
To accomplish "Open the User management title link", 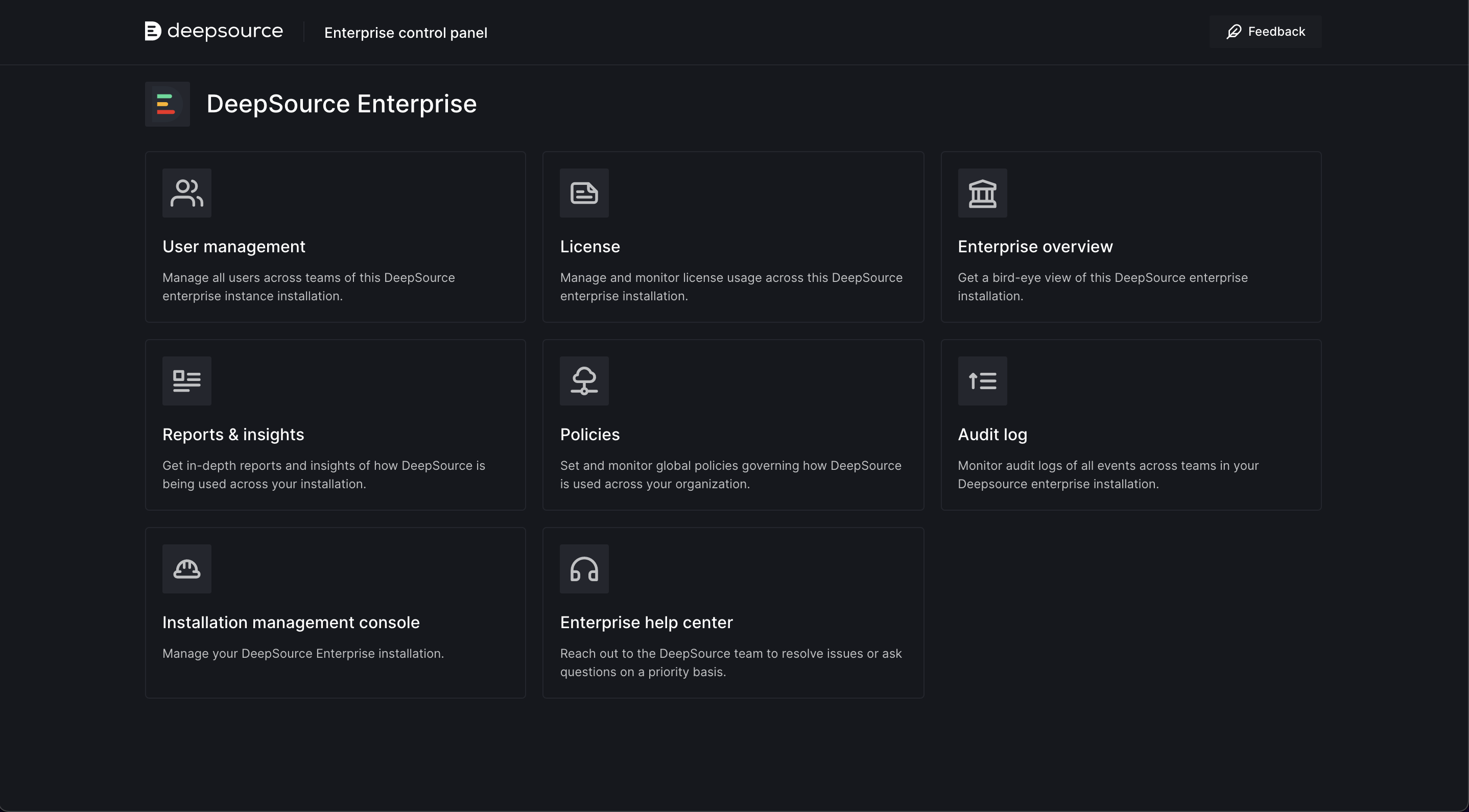I will tap(234, 246).
